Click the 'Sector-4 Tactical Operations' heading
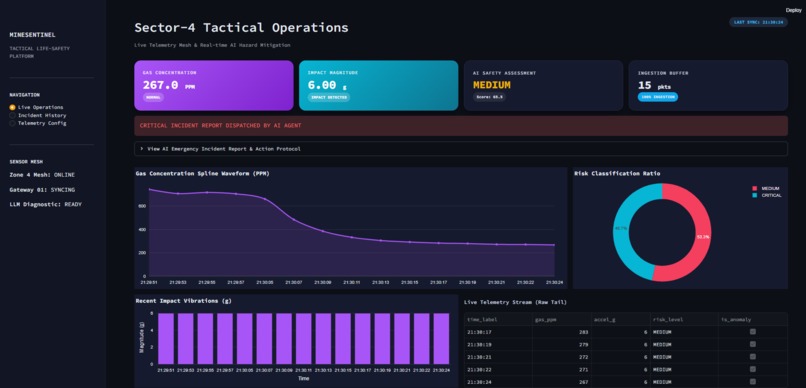Image resolution: width=806 pixels, height=388 pixels. (241, 27)
